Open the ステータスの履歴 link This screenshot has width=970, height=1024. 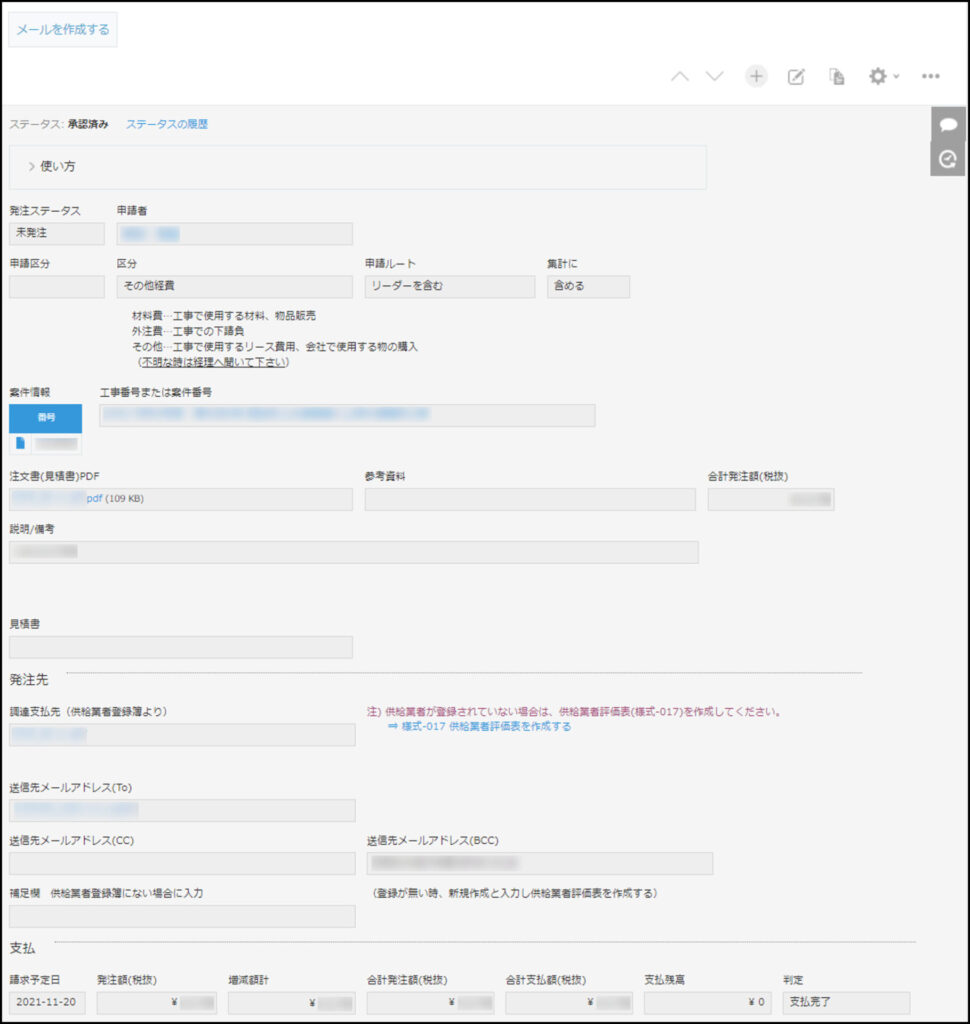click(x=167, y=124)
